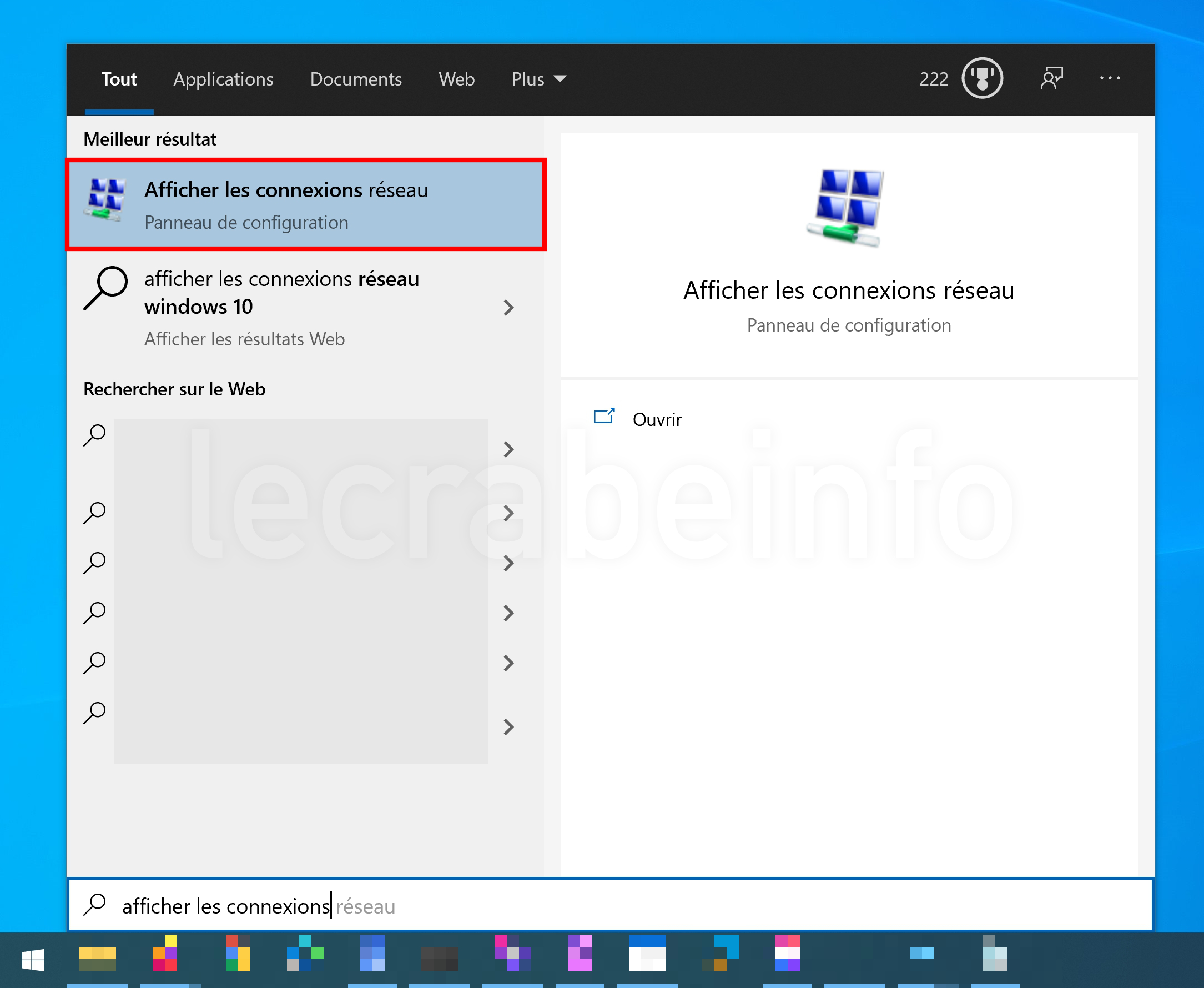Switch to the Tout tab

[119, 79]
